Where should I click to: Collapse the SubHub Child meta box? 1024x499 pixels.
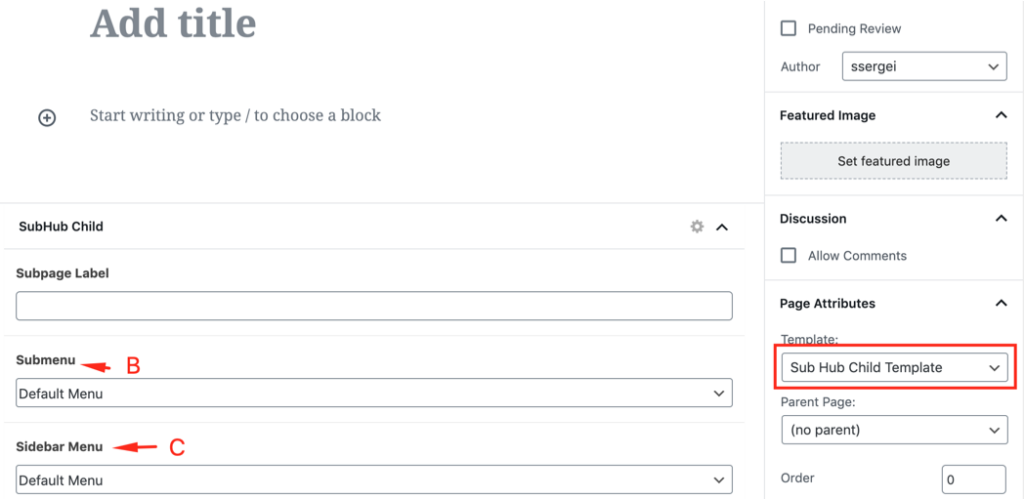tap(723, 227)
